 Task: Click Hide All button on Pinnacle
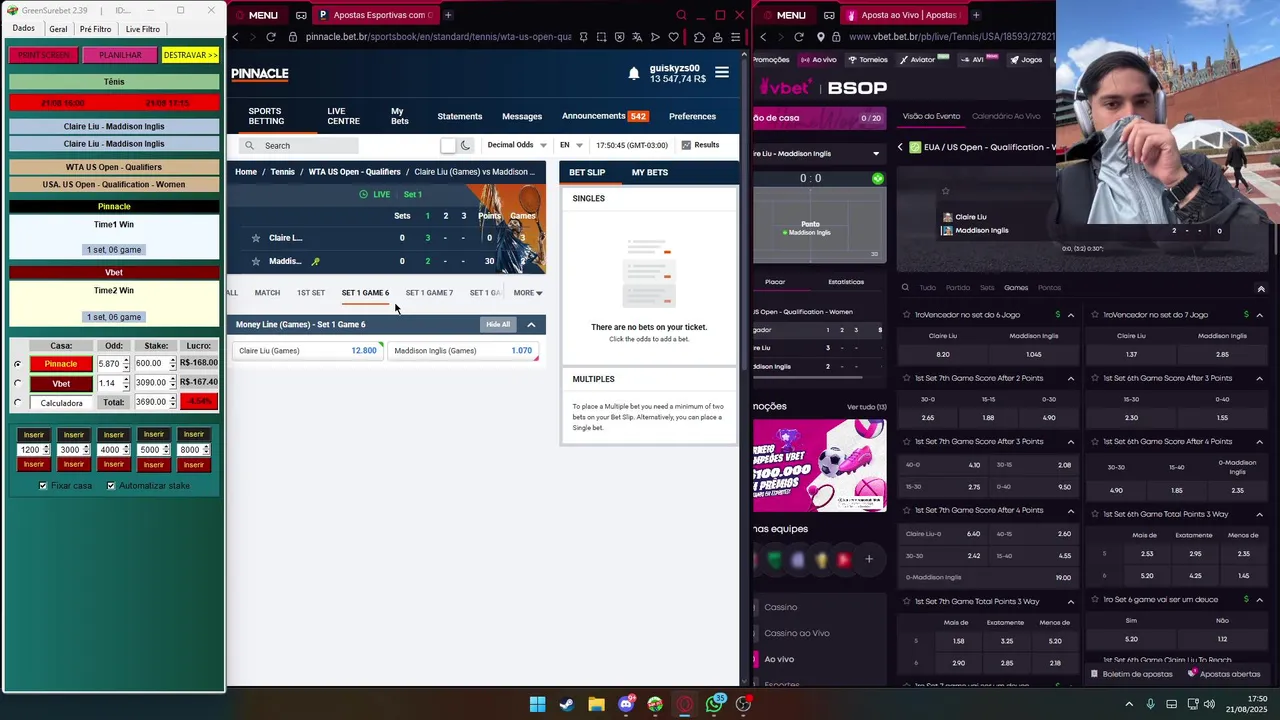[498, 324]
